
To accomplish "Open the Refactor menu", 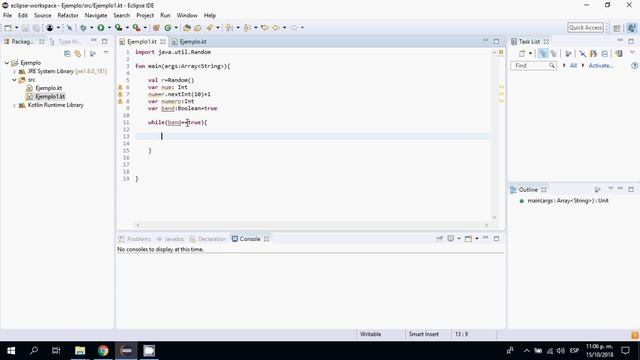I will point(68,16).
